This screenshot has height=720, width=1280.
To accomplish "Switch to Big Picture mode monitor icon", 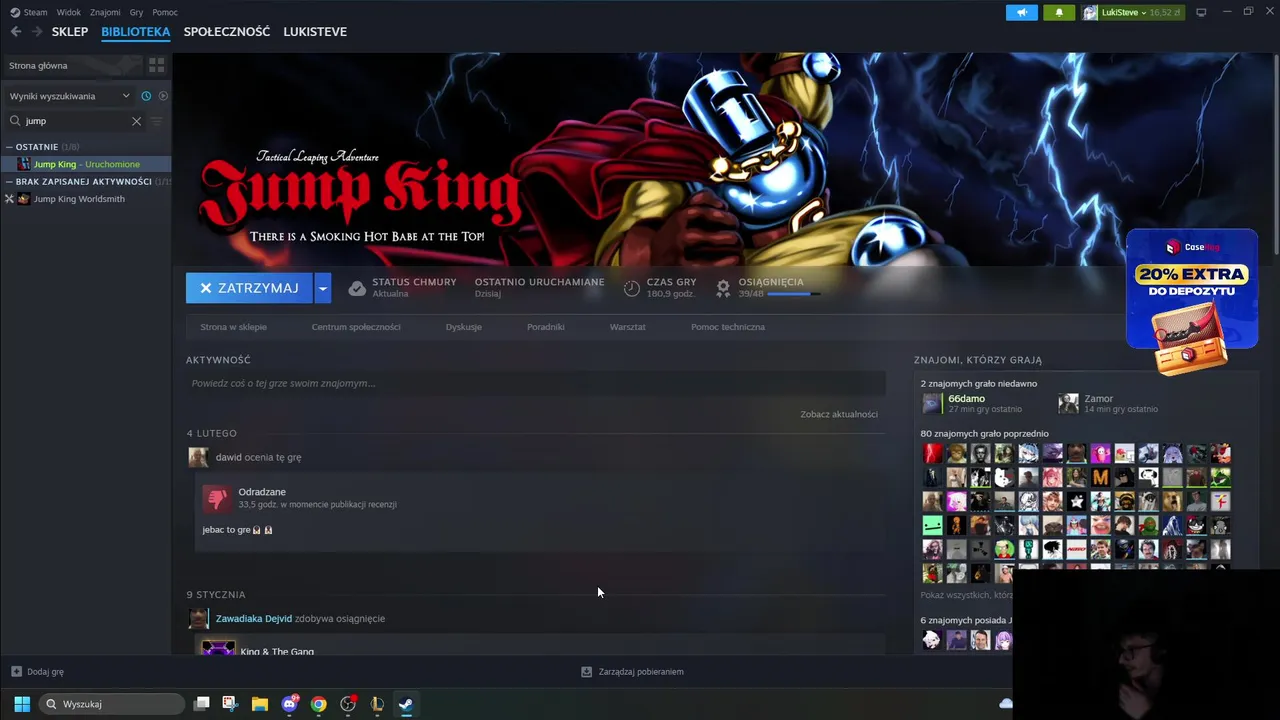I will pos(1201,12).
